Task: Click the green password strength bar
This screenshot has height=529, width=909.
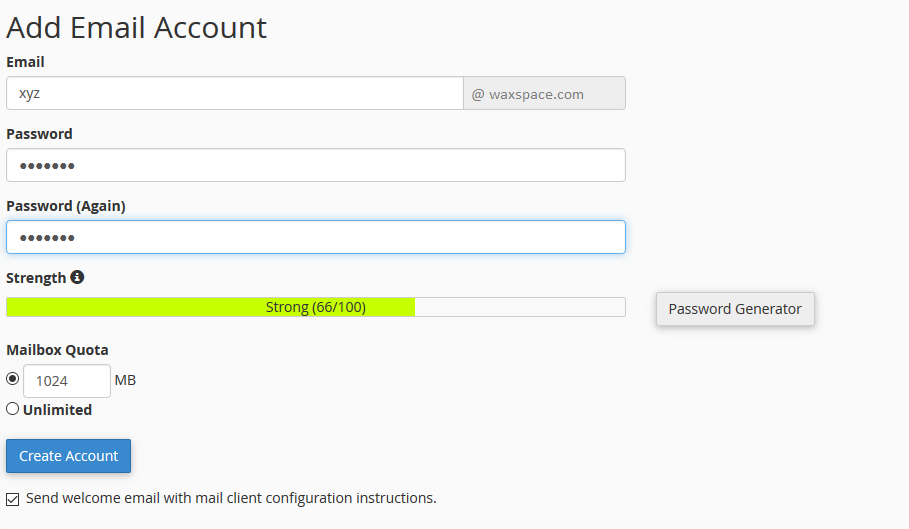Action: click(210, 307)
